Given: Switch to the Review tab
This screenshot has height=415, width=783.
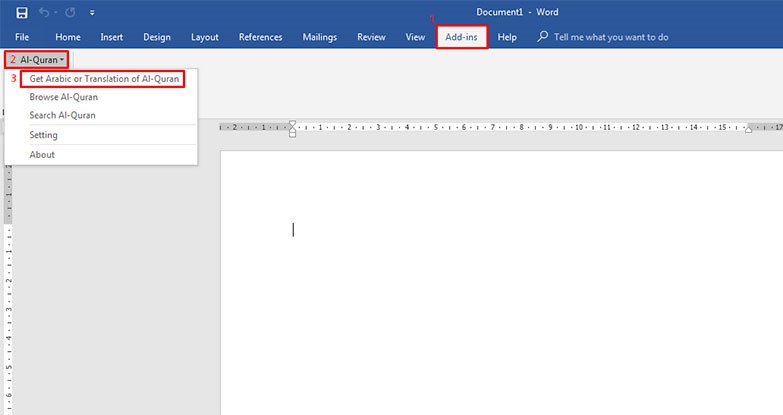Looking at the screenshot, I should (x=371, y=37).
